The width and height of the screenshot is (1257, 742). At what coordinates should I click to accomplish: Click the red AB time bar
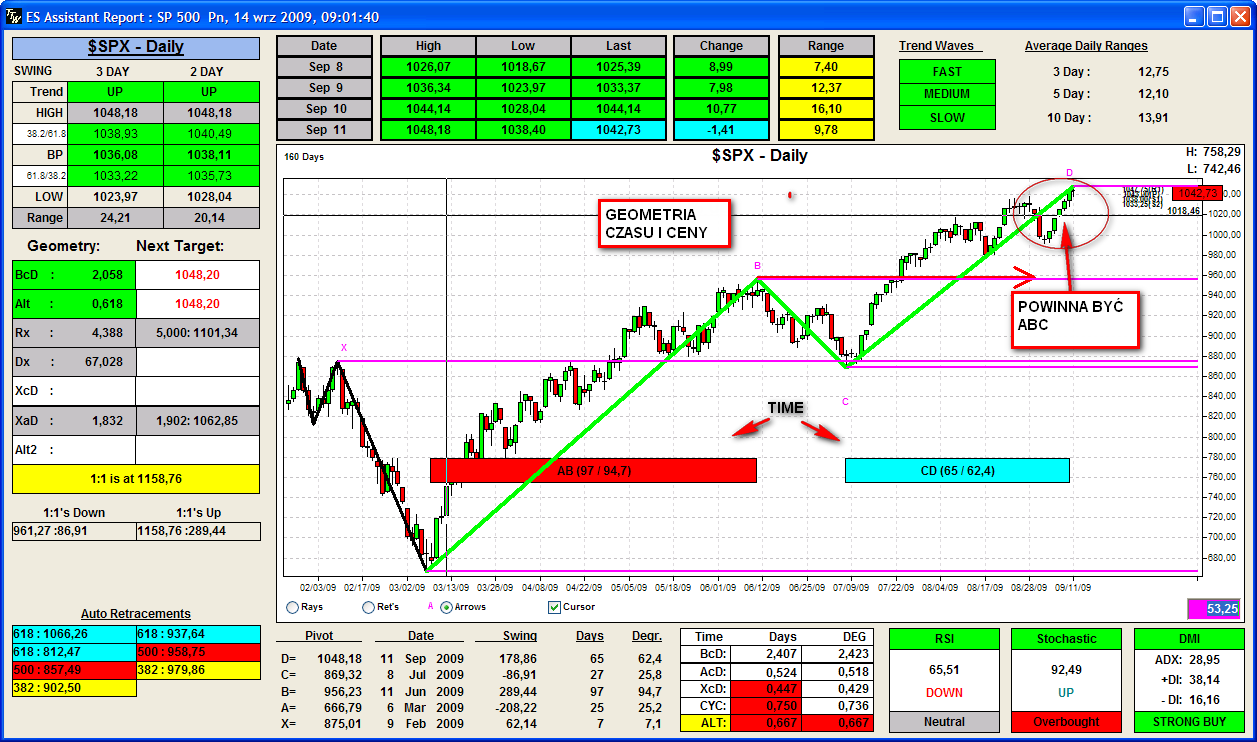coord(593,470)
